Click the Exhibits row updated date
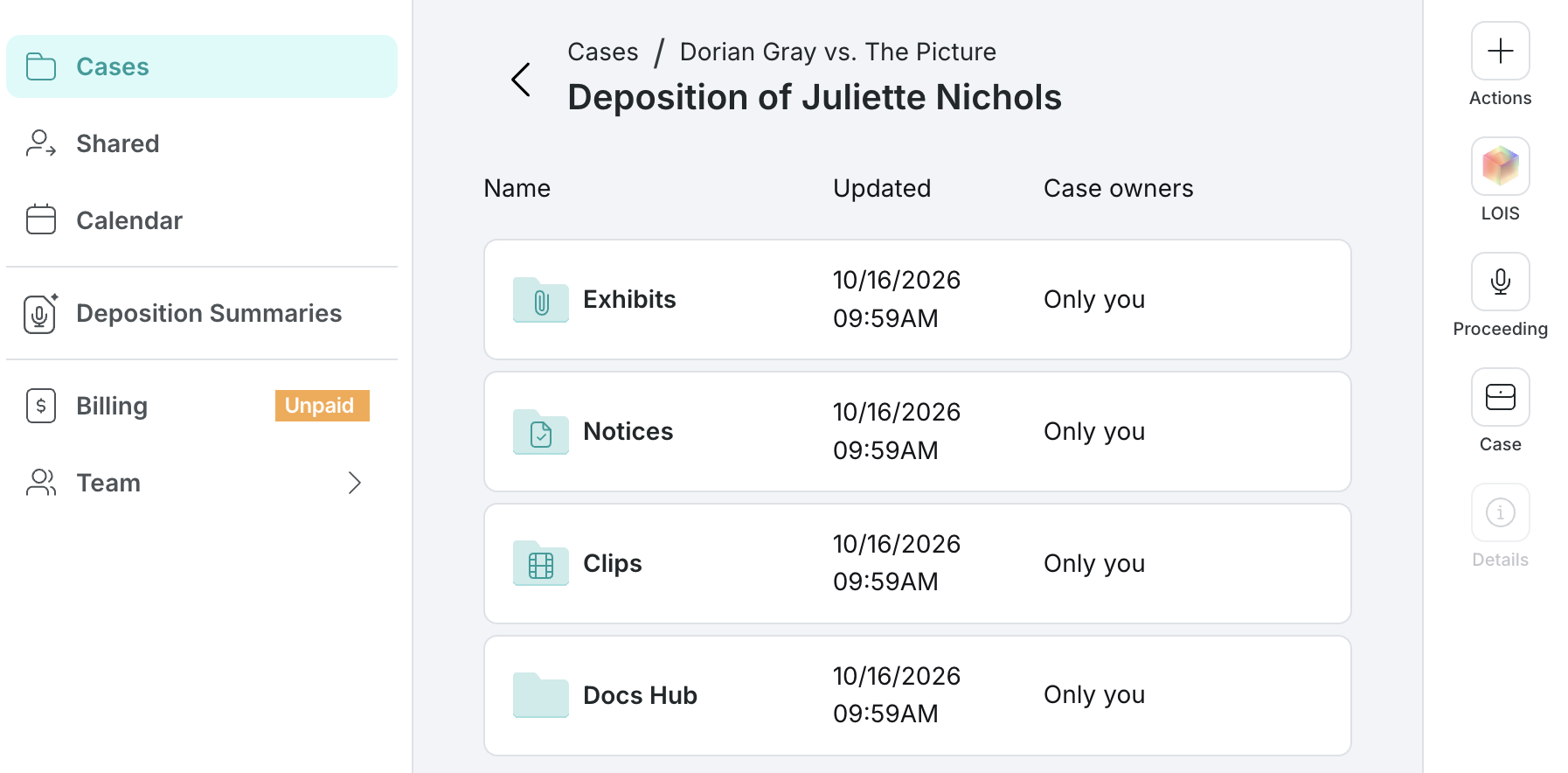This screenshot has height=773, width=1568. [897, 299]
